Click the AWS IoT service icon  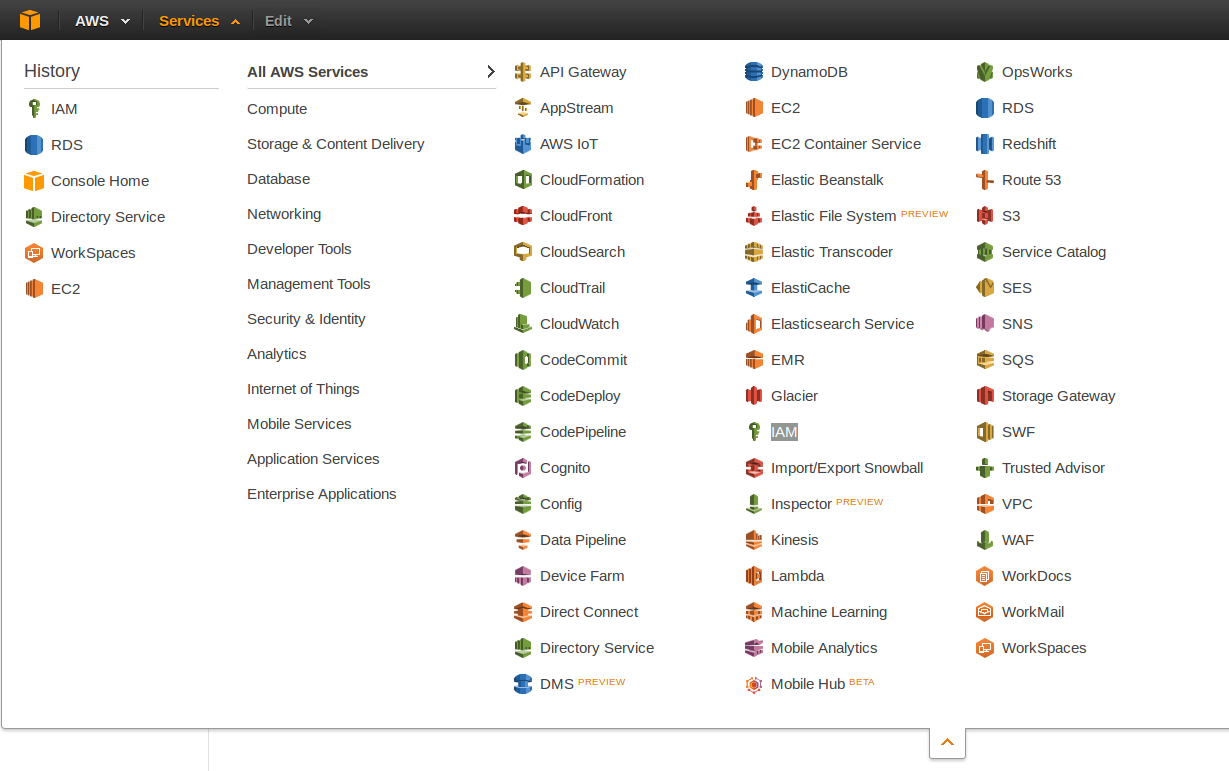pyautogui.click(x=523, y=144)
